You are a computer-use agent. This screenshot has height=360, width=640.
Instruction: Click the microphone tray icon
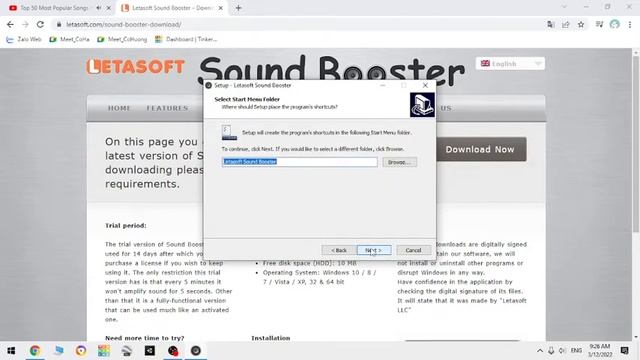pos(551,351)
